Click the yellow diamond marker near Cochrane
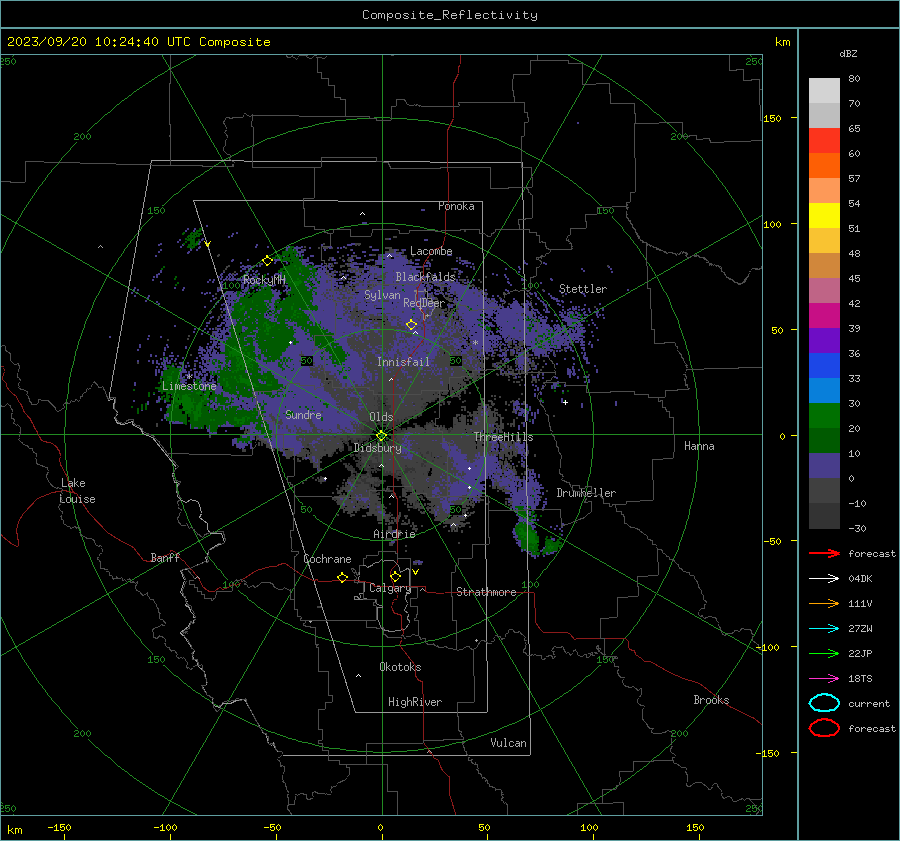The image size is (900, 841). [x=343, y=577]
